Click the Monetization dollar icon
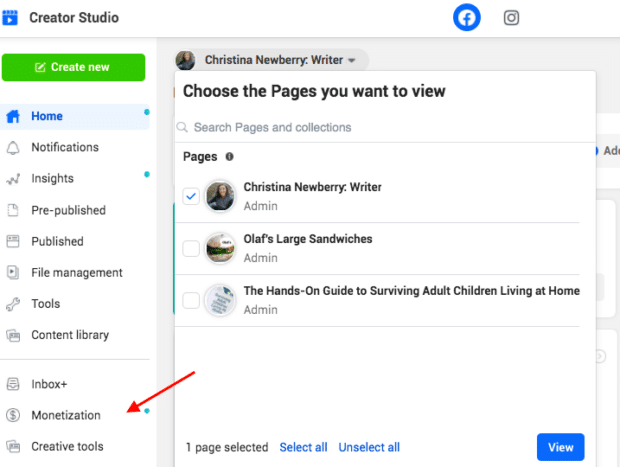Image resolution: width=620 pixels, height=467 pixels. pos(13,415)
